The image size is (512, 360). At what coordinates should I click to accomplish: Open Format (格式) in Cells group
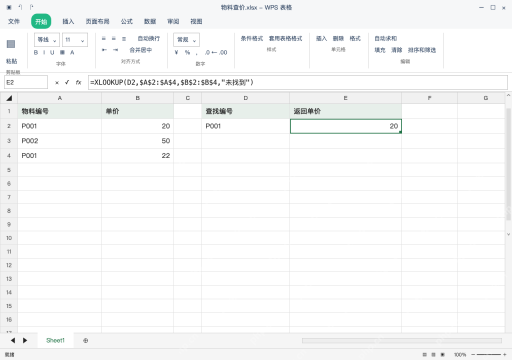(355, 39)
